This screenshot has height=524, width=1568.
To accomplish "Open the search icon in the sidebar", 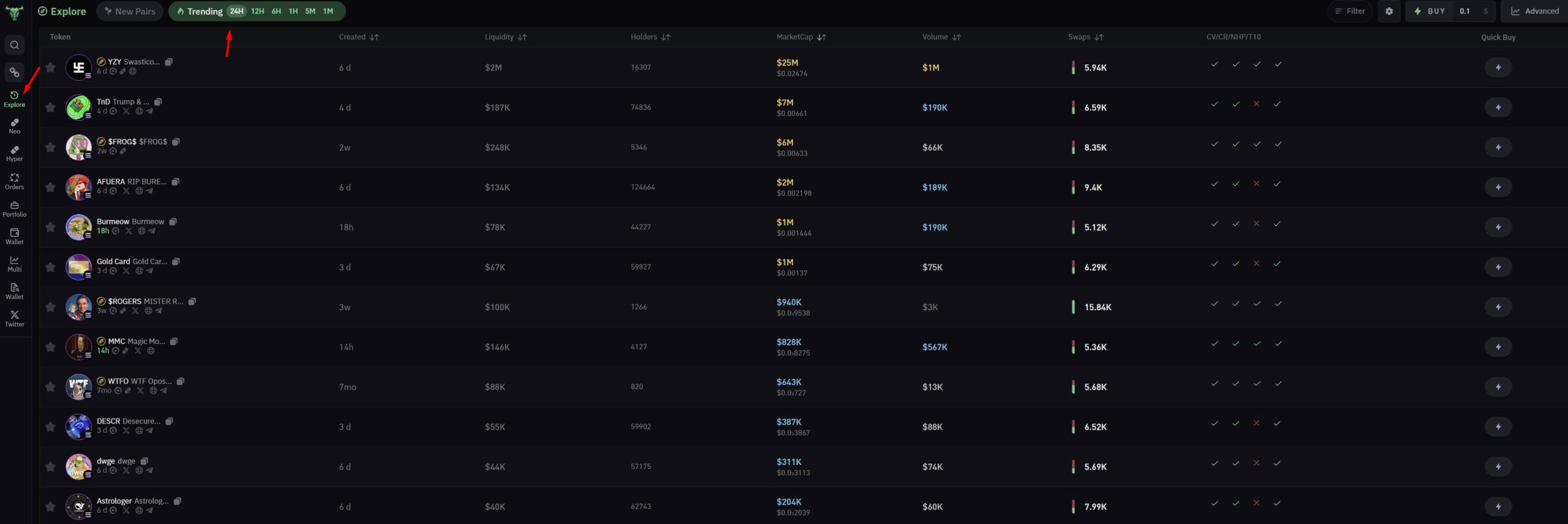I will pyautogui.click(x=15, y=45).
